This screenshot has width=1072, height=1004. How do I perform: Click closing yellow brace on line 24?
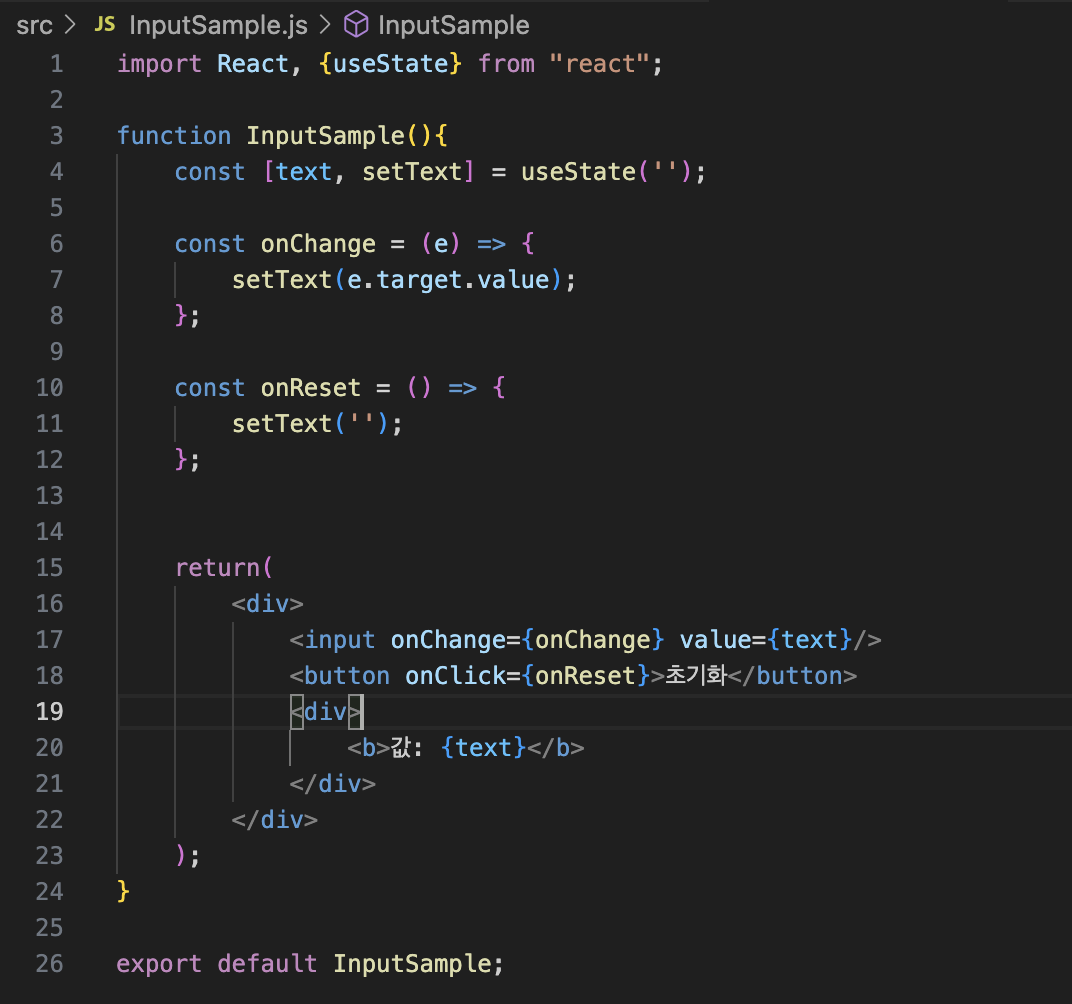(x=123, y=891)
